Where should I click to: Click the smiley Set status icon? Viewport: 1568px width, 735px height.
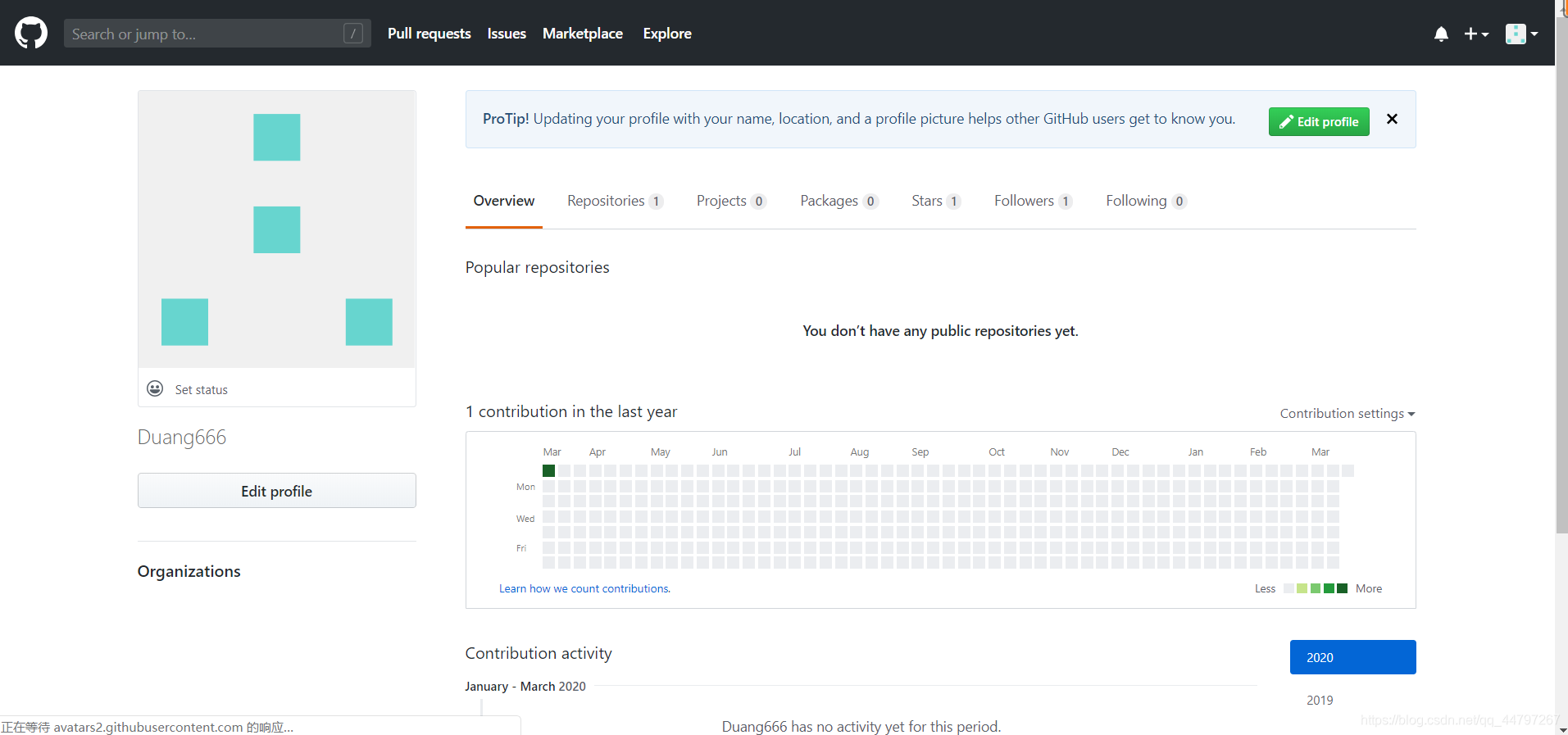(155, 388)
